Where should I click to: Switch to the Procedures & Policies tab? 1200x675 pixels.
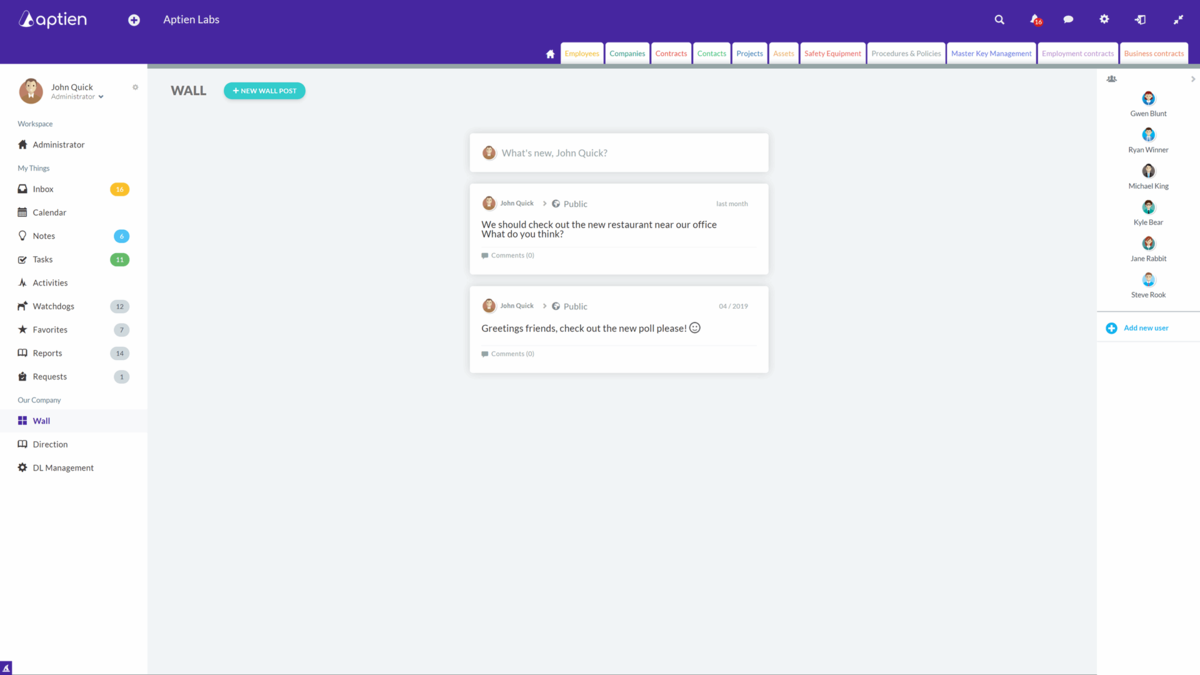coord(906,54)
